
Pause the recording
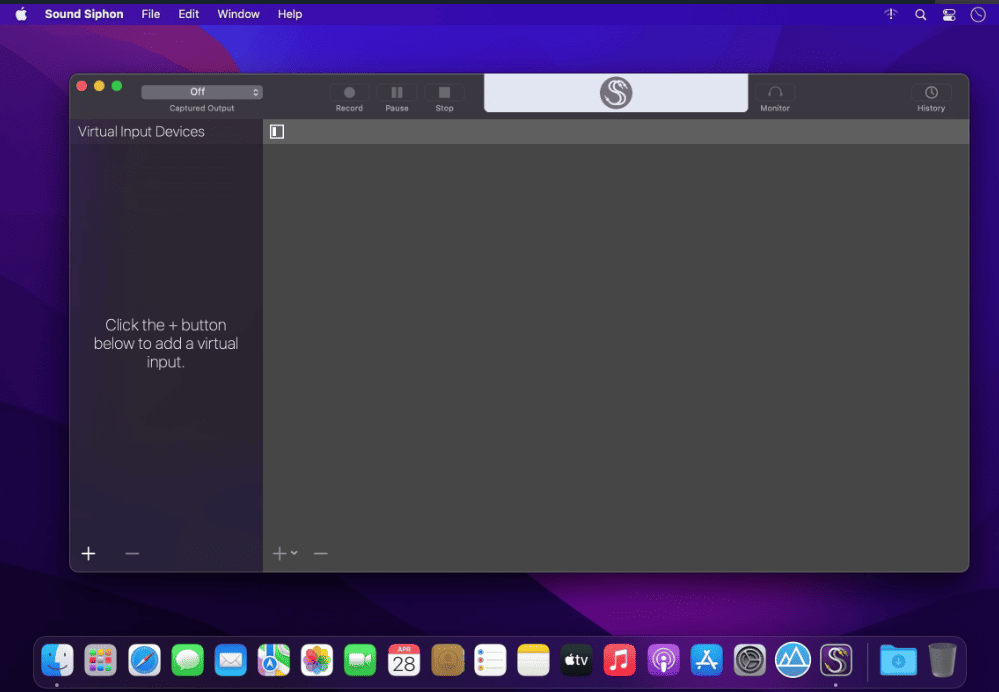[x=396, y=93]
